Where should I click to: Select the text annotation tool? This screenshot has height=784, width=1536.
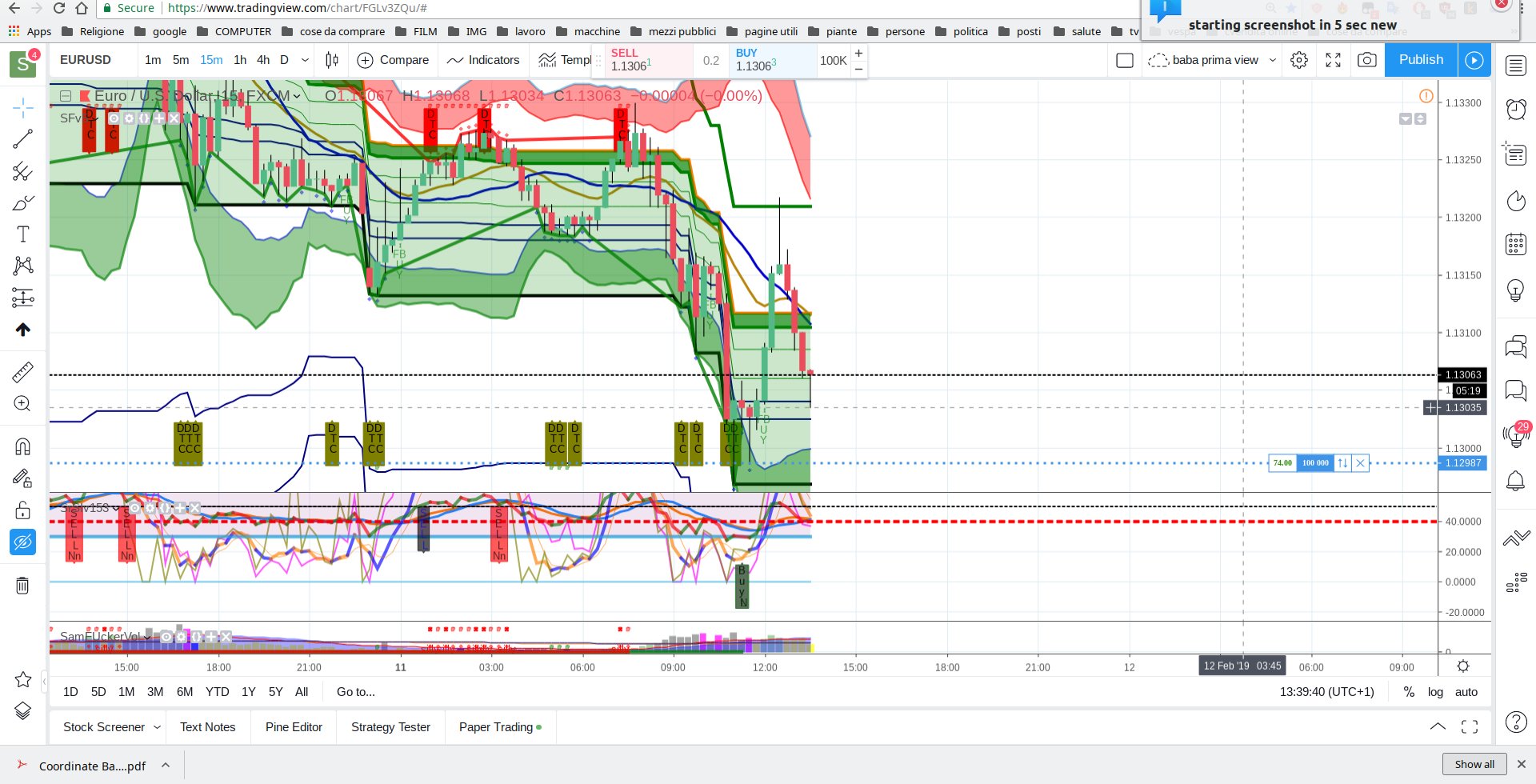click(x=22, y=234)
